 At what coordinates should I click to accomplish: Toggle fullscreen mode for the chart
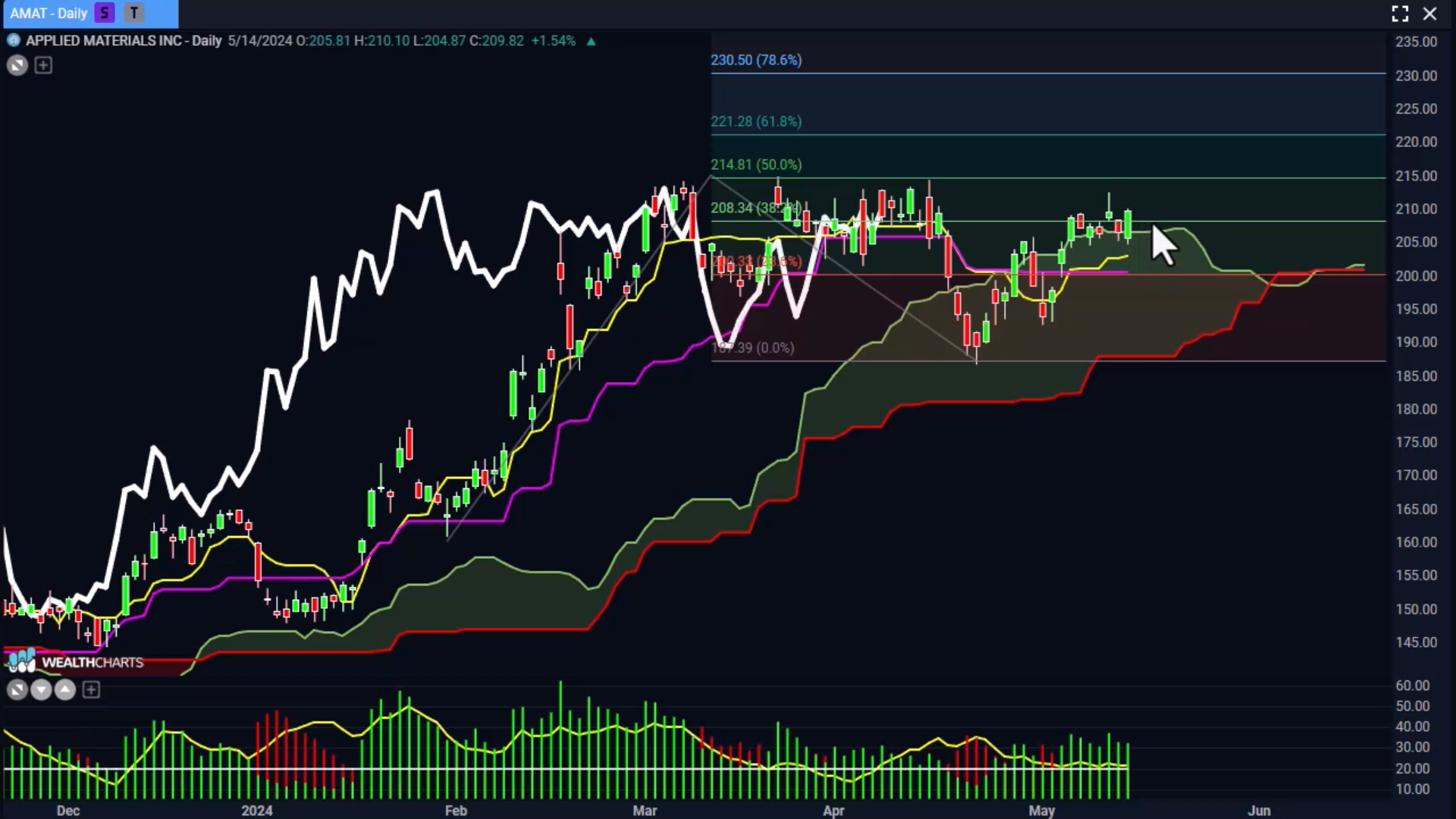pyautogui.click(x=1400, y=14)
